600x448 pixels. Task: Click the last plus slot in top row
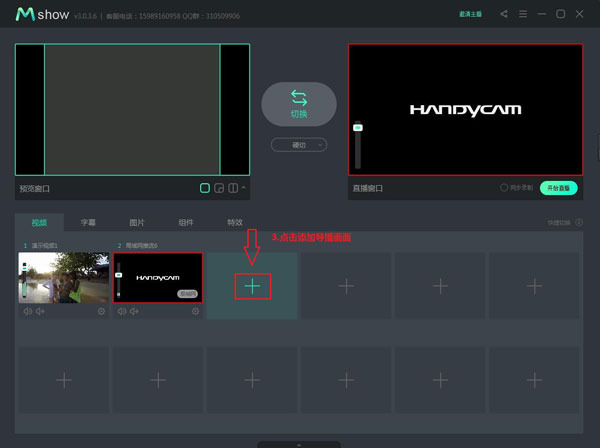click(x=534, y=286)
